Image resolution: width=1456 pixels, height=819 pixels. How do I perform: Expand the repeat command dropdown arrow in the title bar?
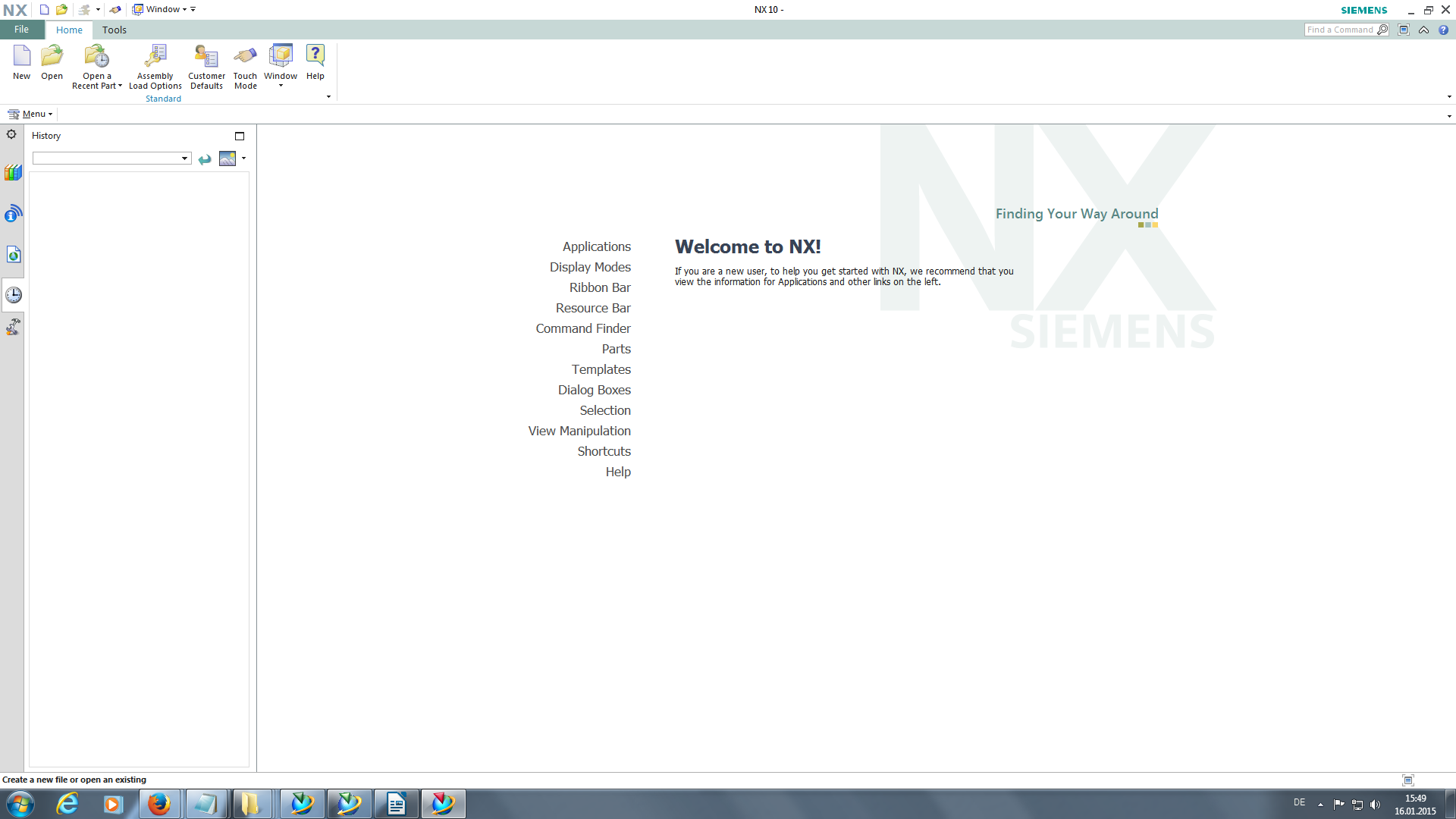pyautogui.click(x=98, y=10)
